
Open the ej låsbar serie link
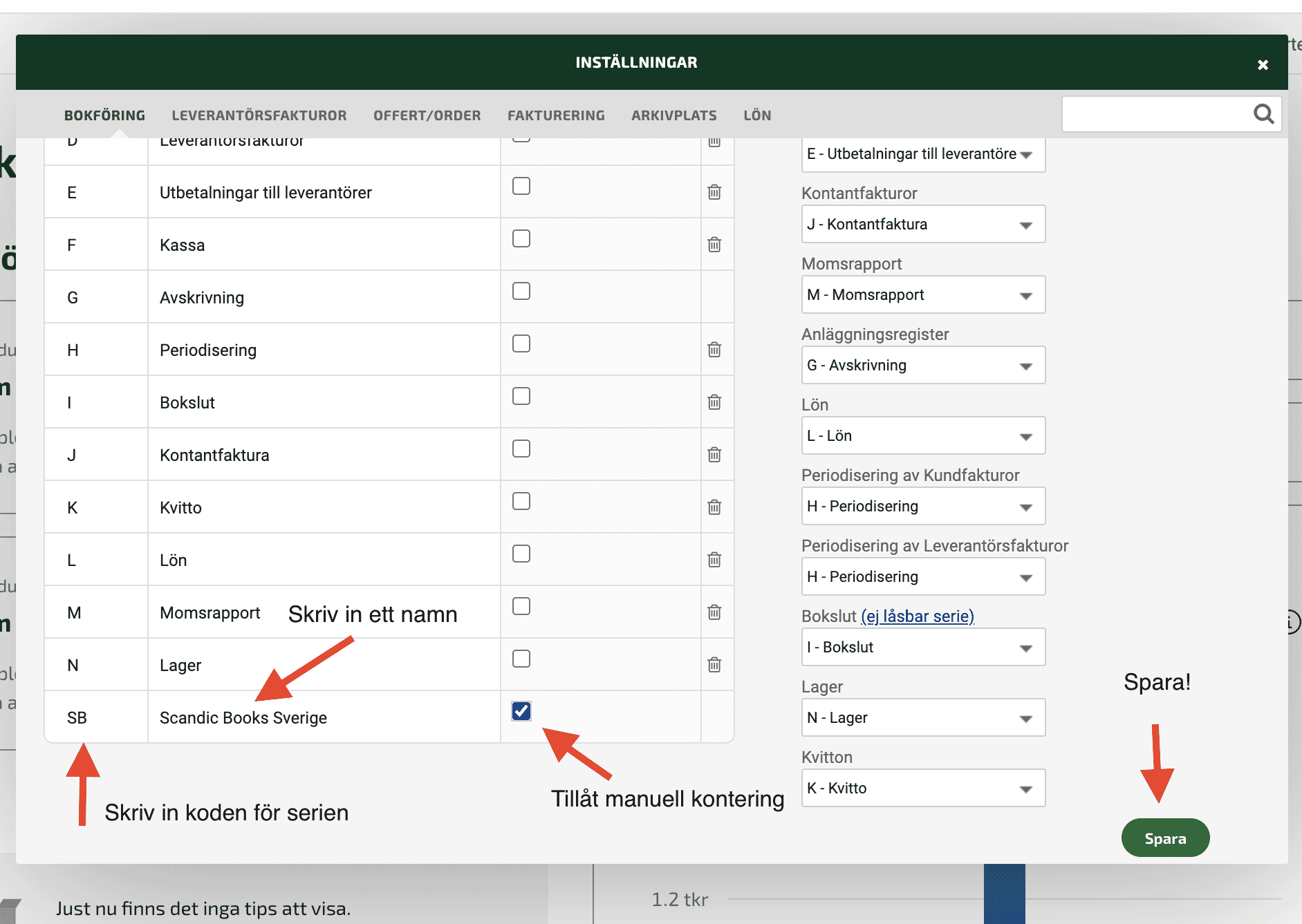[918, 616]
